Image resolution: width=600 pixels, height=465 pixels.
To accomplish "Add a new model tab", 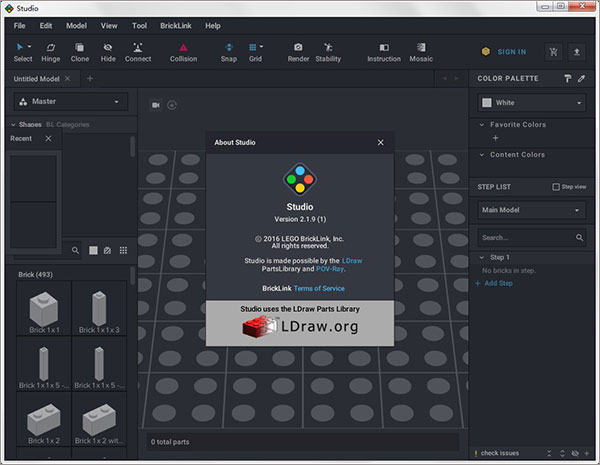I will coord(90,78).
